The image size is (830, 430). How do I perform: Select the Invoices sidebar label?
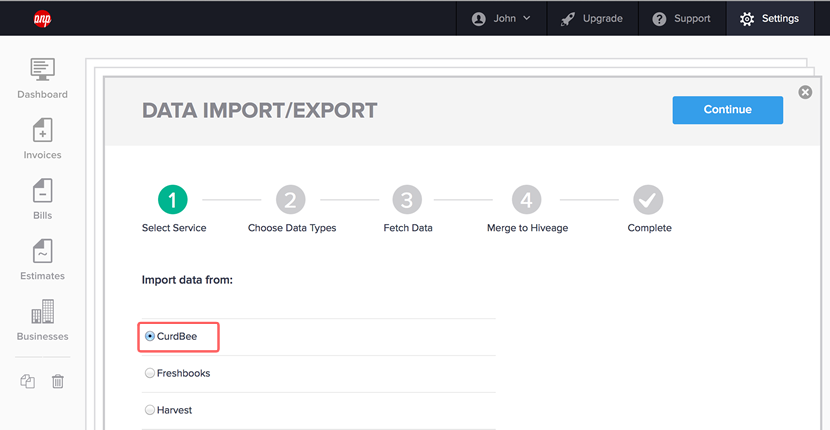tap(42, 155)
